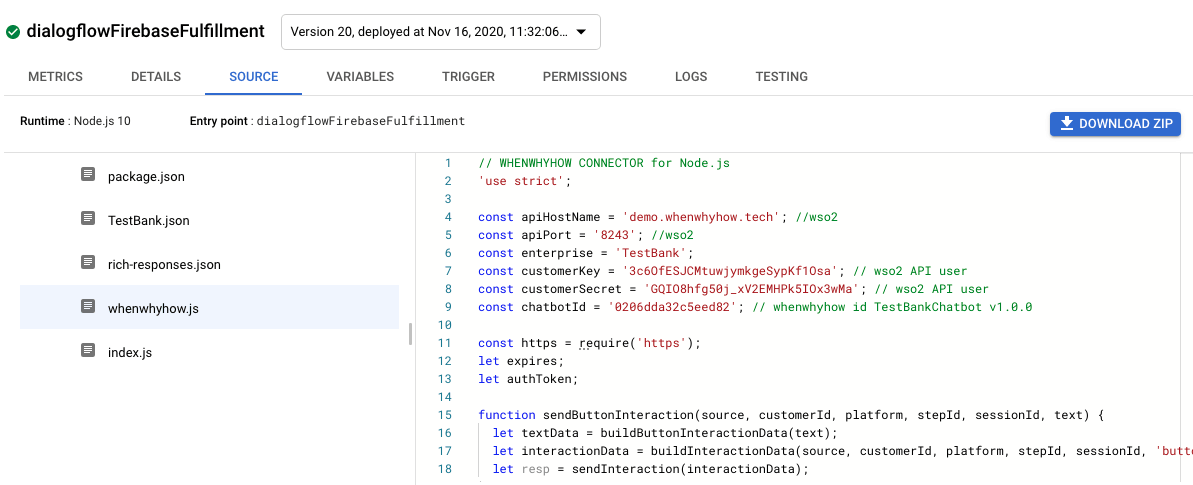1193x485 pixels.
Task: Click the rich-responses.json file icon
Action: pos(88,263)
